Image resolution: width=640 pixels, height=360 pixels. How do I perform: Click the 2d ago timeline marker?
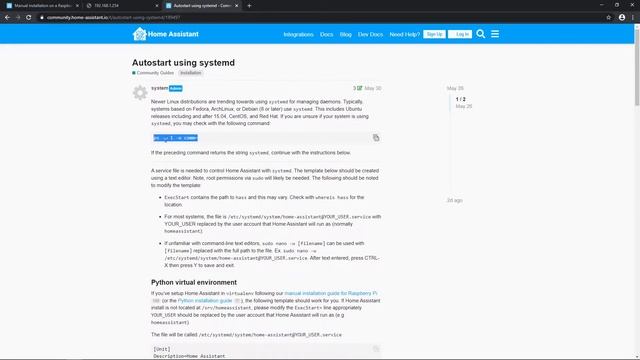[x=454, y=200]
